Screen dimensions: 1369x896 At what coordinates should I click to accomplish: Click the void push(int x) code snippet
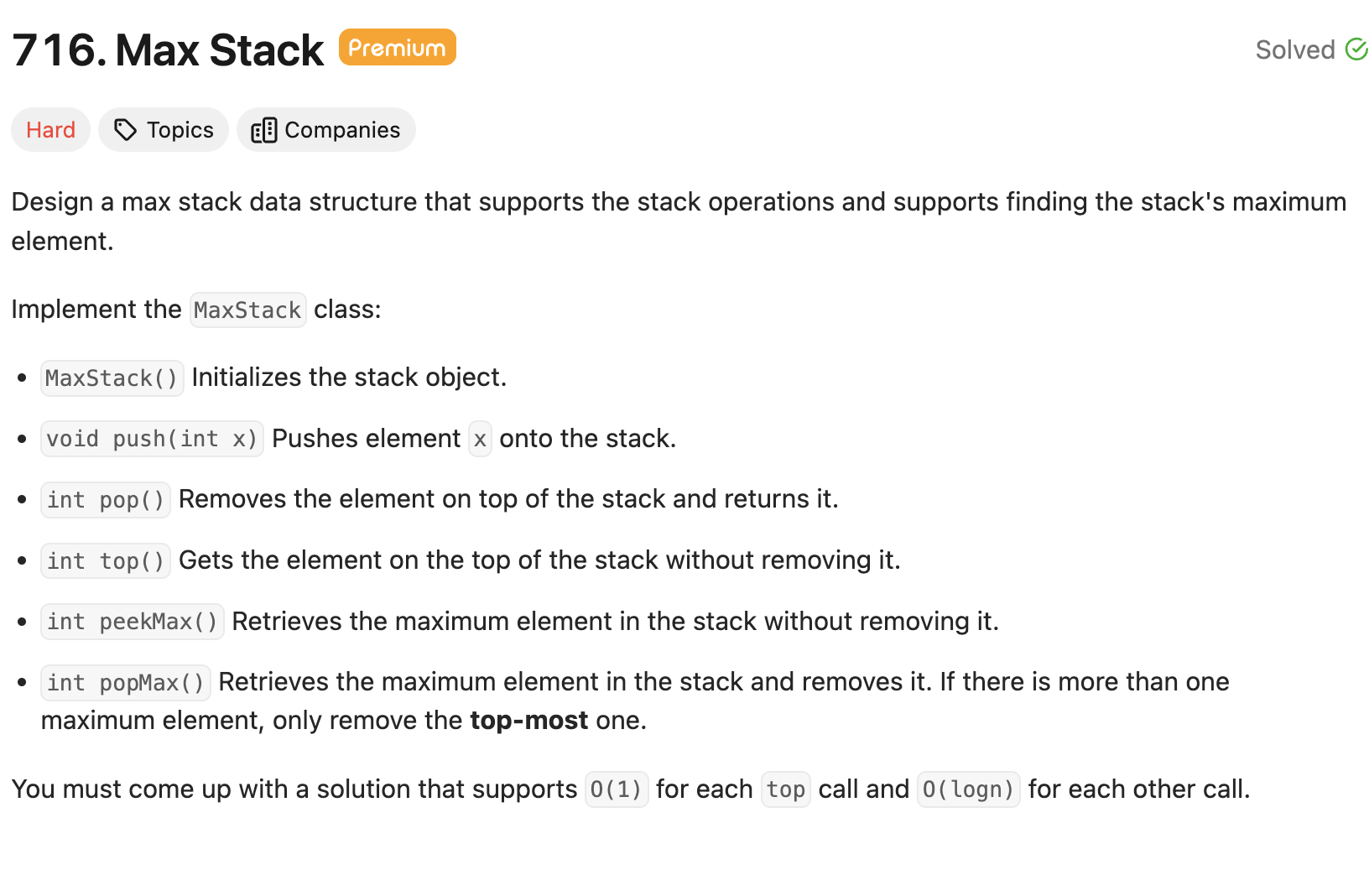(x=152, y=439)
